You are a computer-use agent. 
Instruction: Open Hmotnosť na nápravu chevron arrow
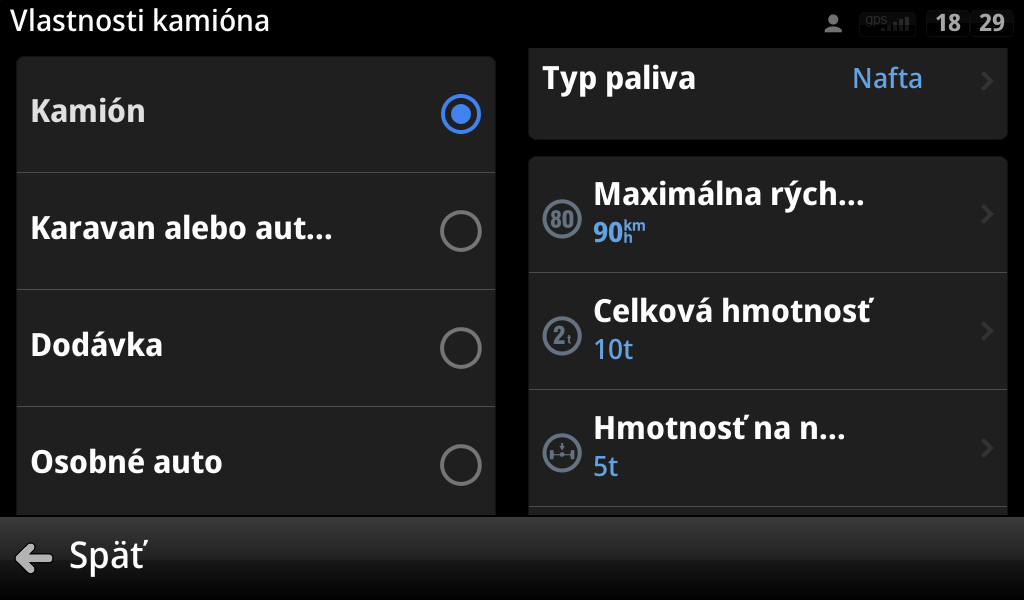tap(987, 448)
